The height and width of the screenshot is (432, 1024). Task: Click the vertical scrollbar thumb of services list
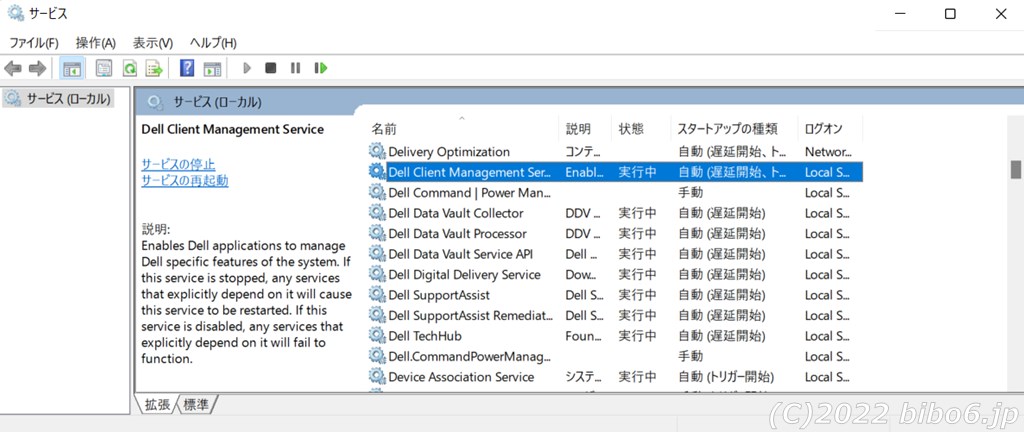[x=1016, y=170]
